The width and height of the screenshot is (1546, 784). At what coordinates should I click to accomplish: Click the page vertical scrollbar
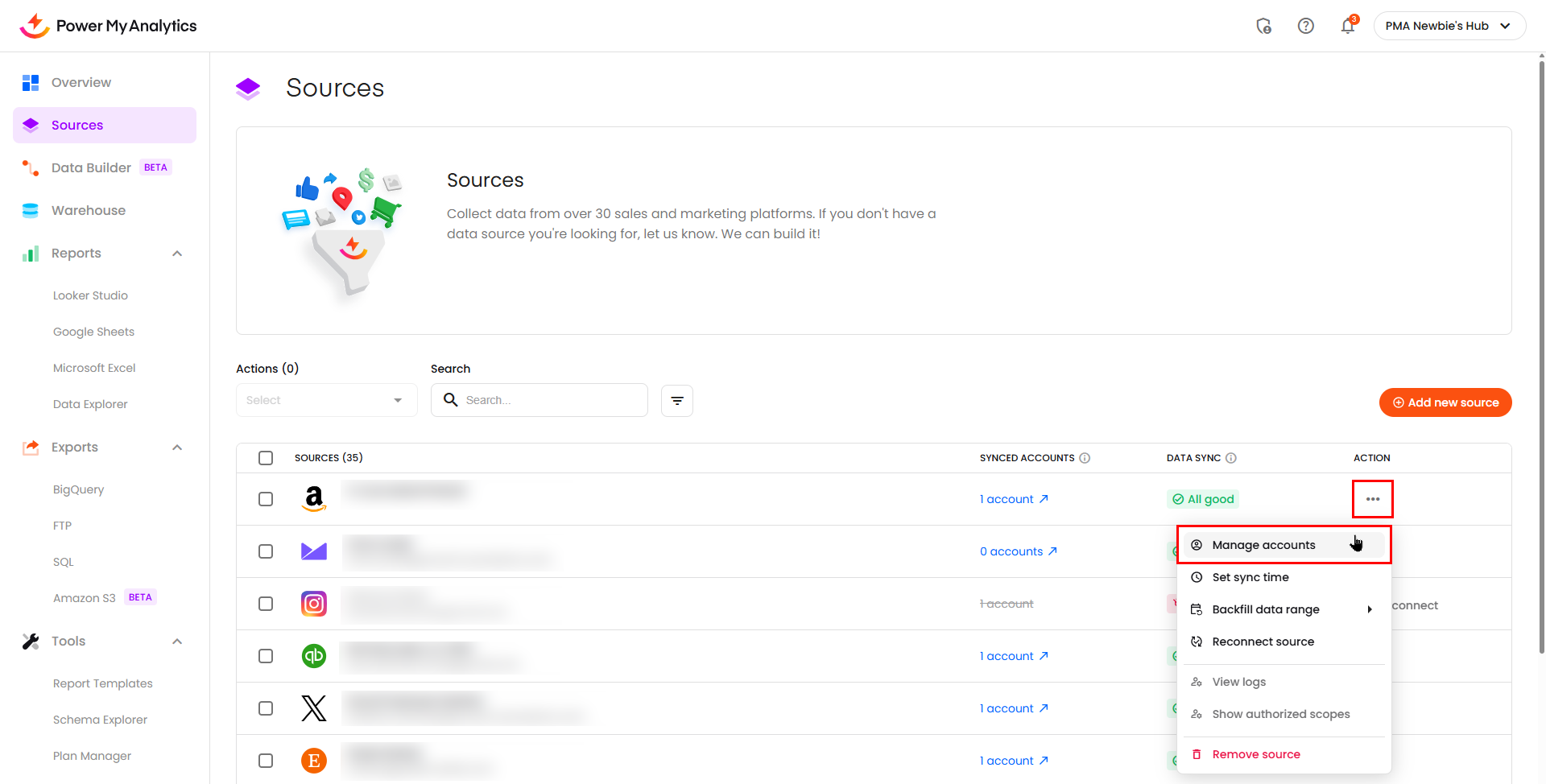(1541, 354)
